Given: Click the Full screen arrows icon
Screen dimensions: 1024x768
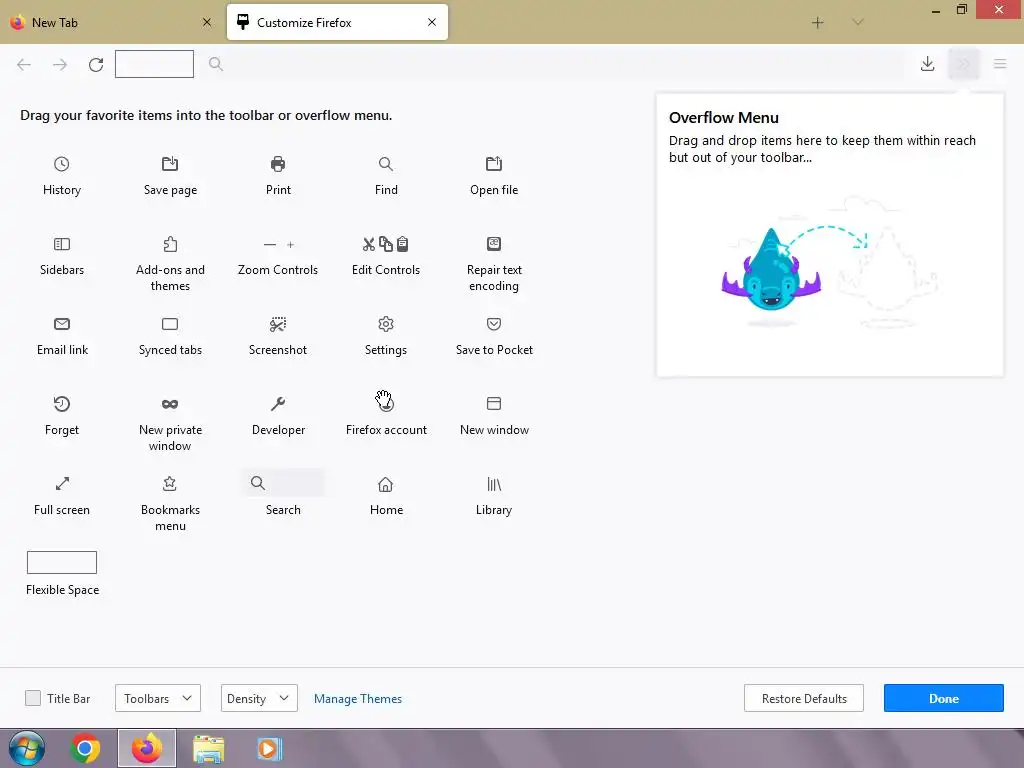Looking at the screenshot, I should click(62, 484).
